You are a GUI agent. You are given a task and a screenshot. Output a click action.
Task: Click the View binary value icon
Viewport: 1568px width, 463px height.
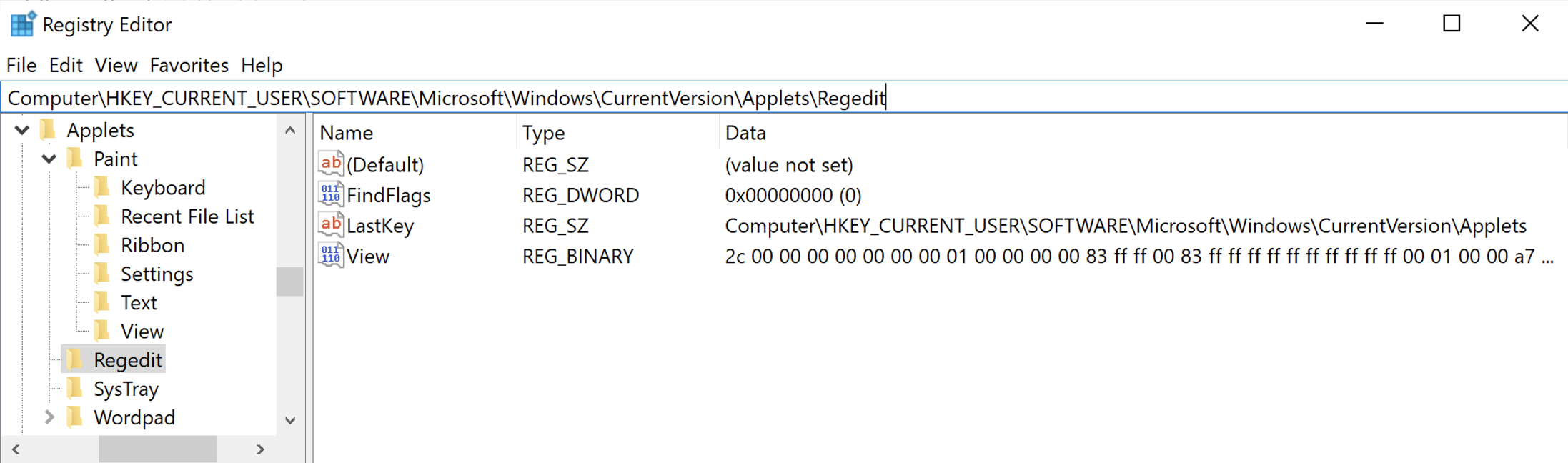click(331, 255)
